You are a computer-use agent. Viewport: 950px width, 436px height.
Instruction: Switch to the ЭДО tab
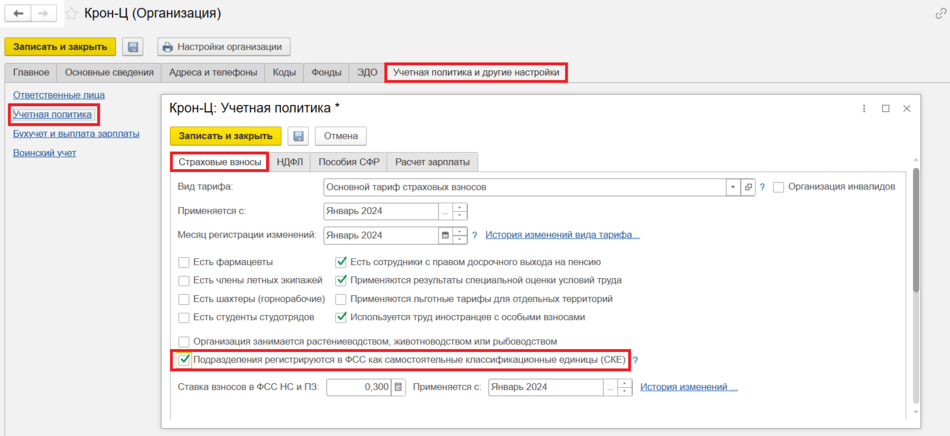click(367, 73)
